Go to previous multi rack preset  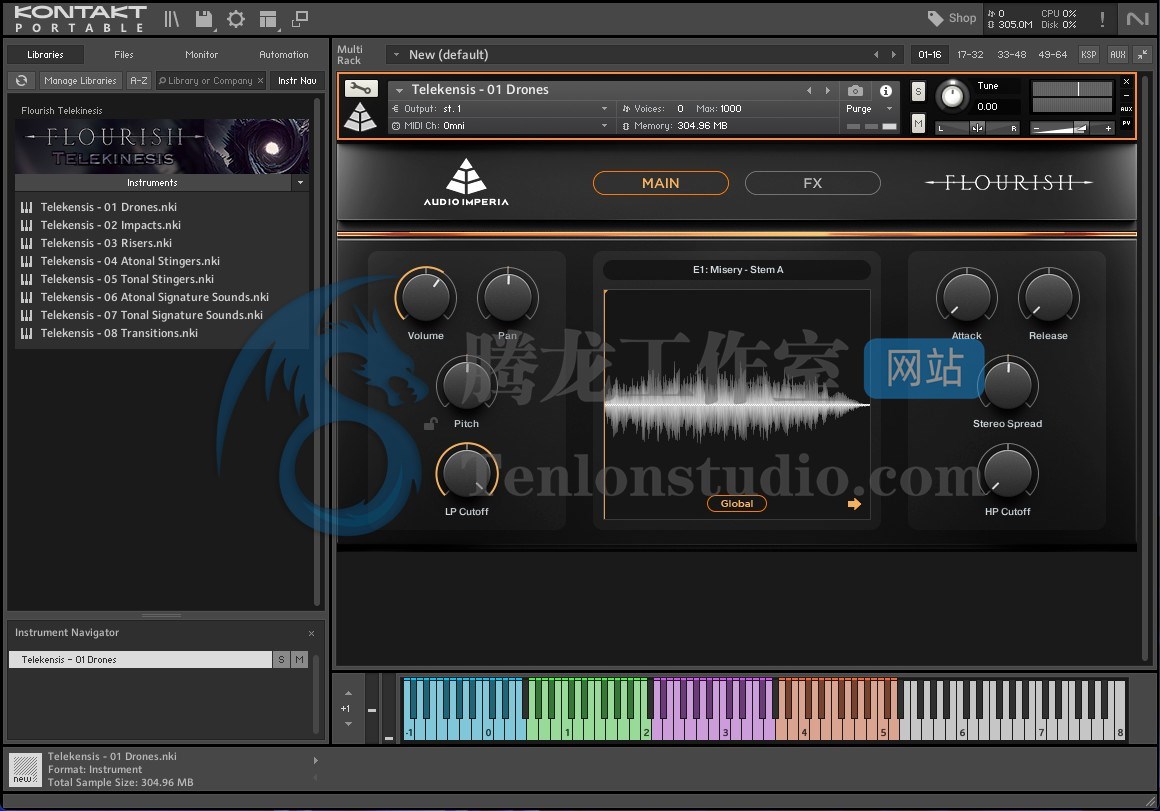click(876, 55)
